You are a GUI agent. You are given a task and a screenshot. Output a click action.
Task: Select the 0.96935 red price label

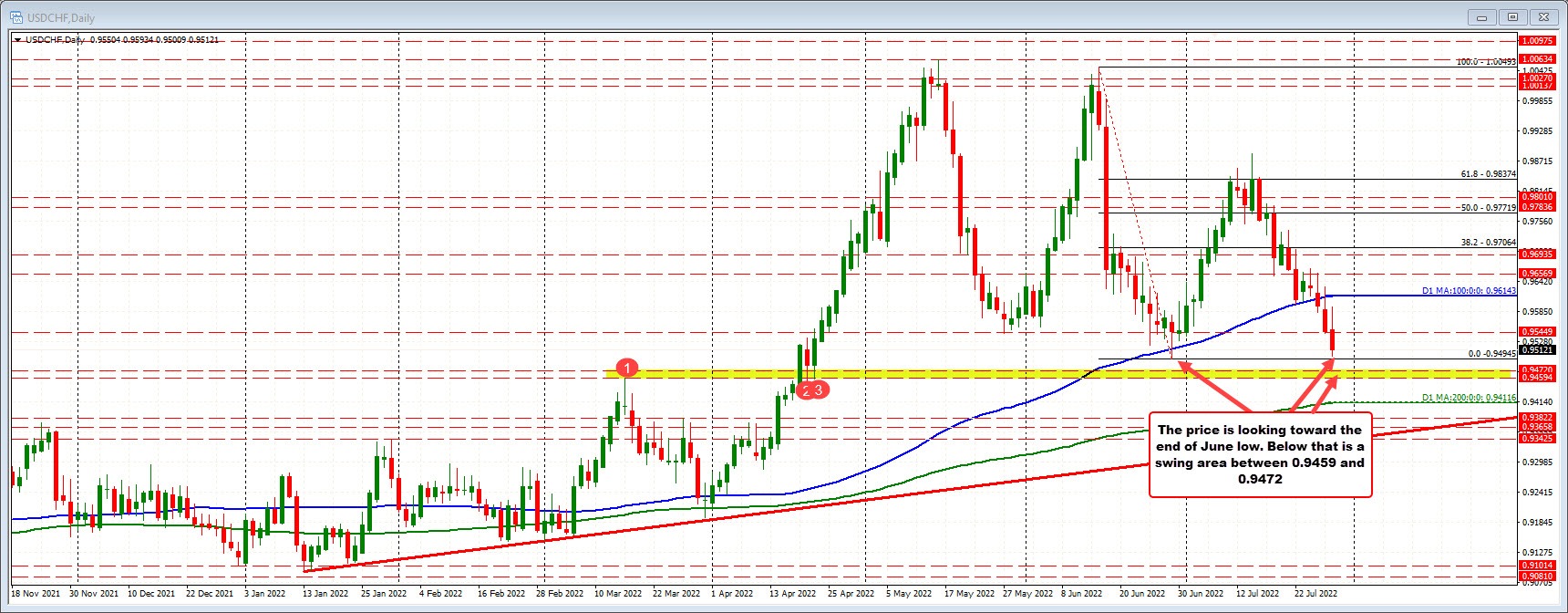point(1536,254)
